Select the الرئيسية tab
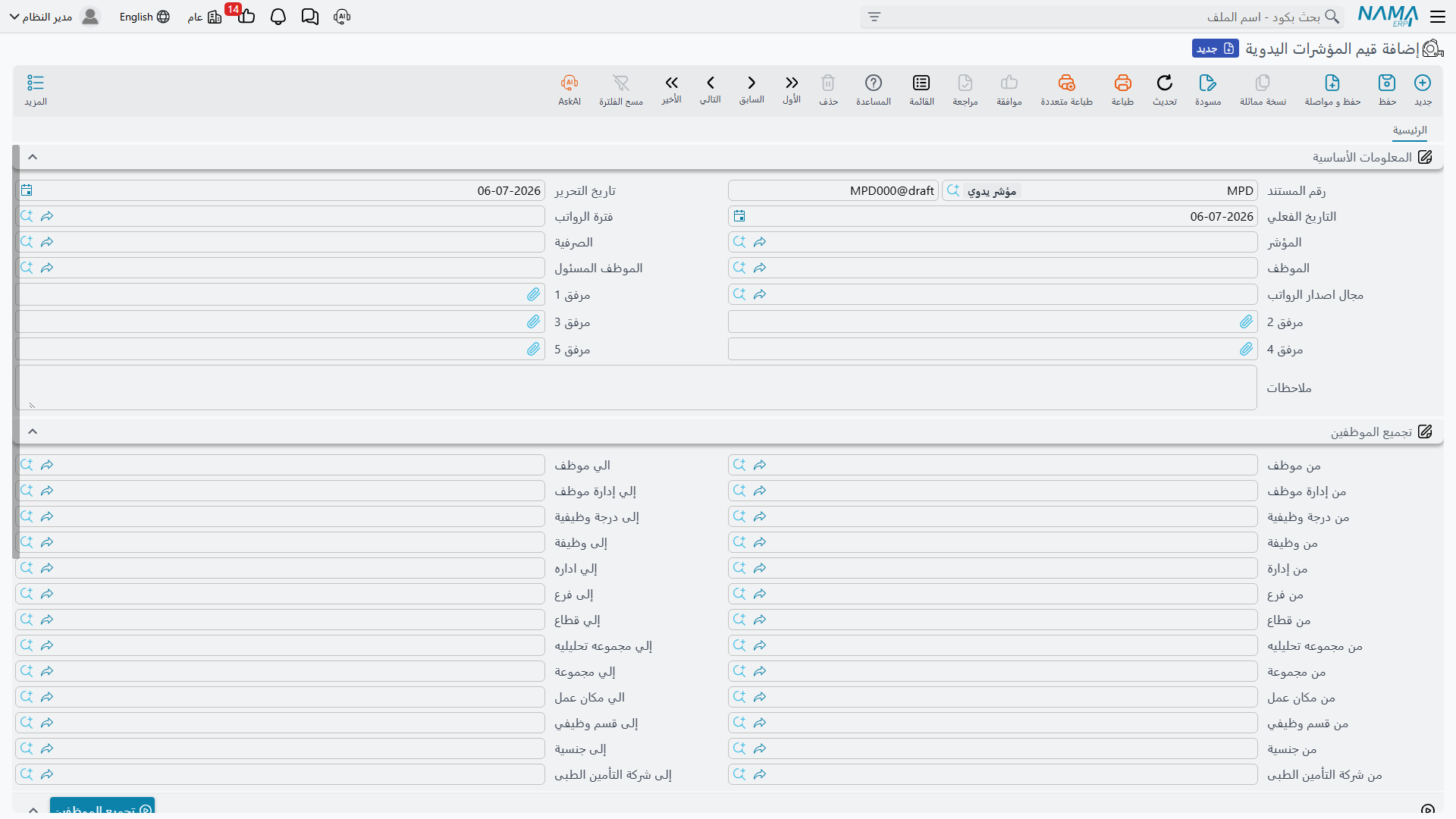The width and height of the screenshot is (1456, 819). 1410,130
